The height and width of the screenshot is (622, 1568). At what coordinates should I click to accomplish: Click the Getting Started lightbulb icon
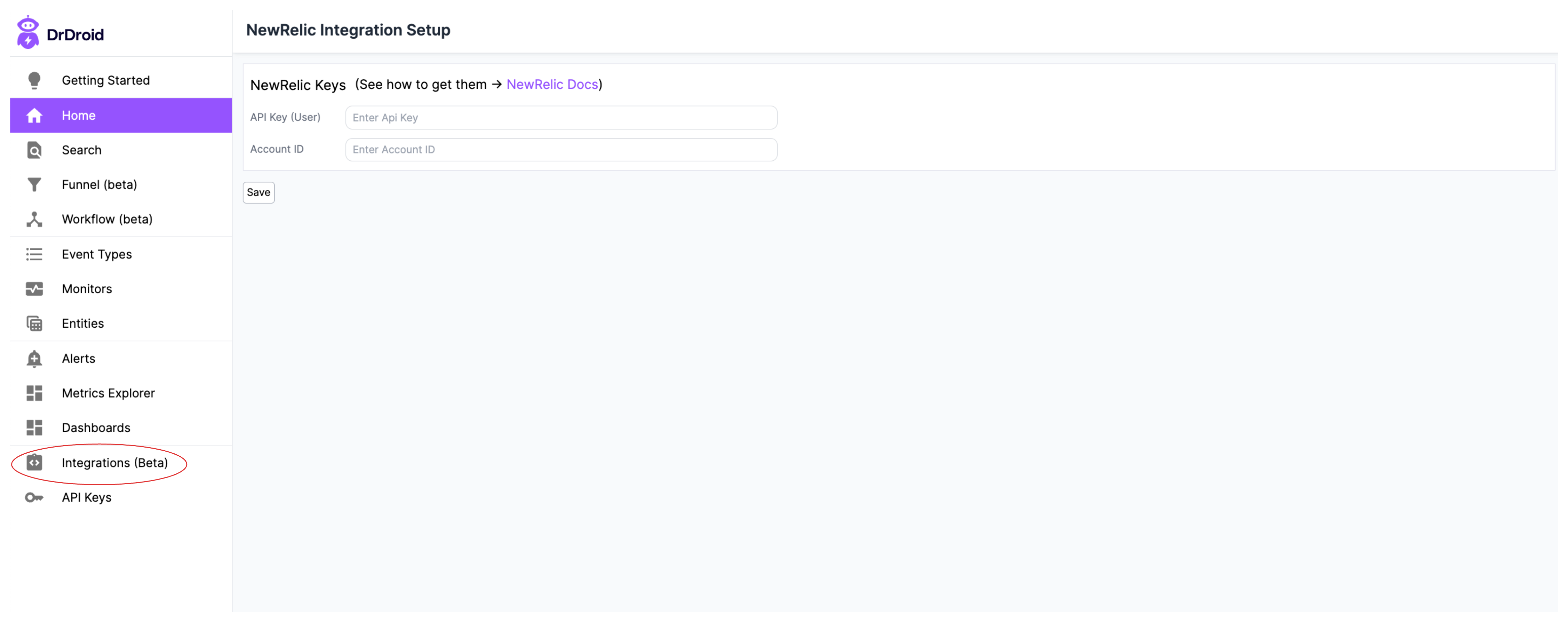point(34,80)
